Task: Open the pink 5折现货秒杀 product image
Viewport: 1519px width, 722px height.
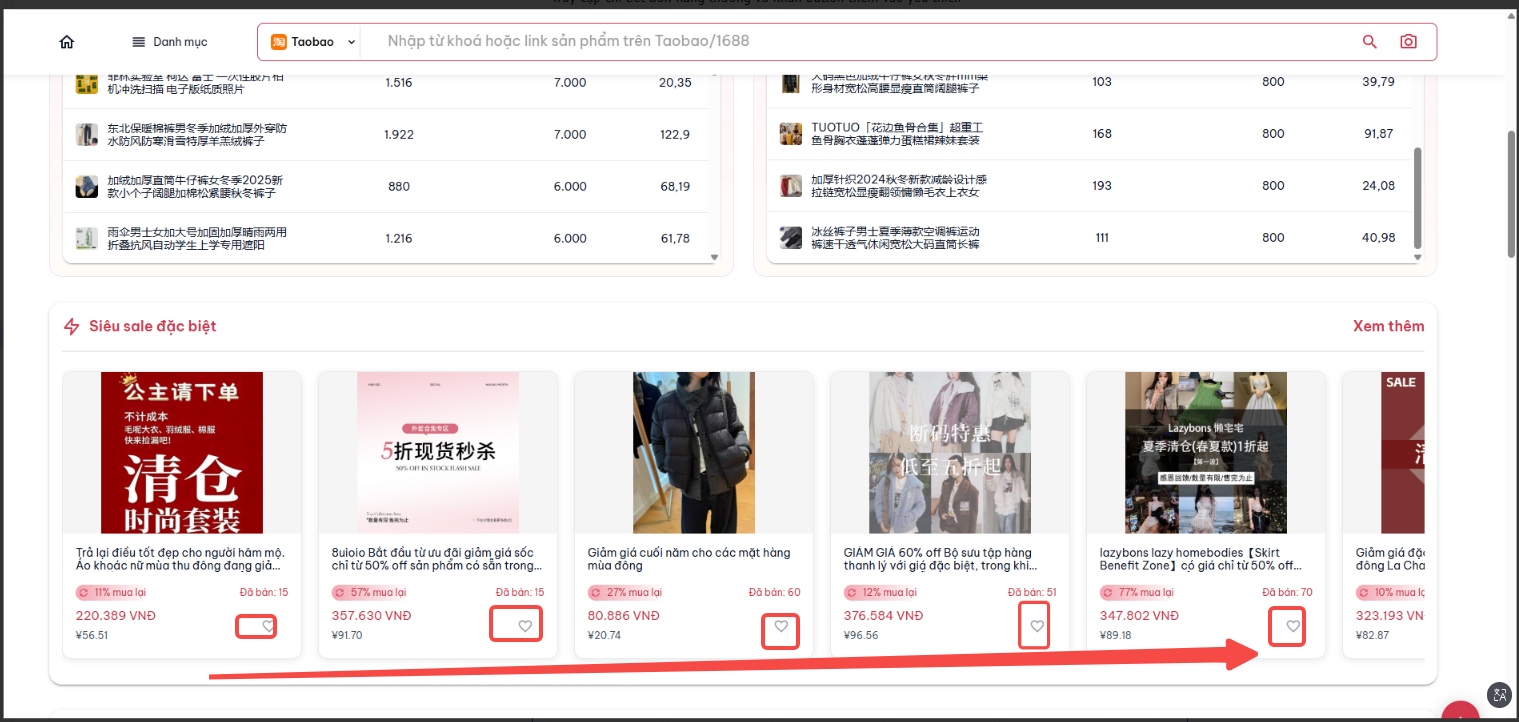Action: click(x=438, y=453)
